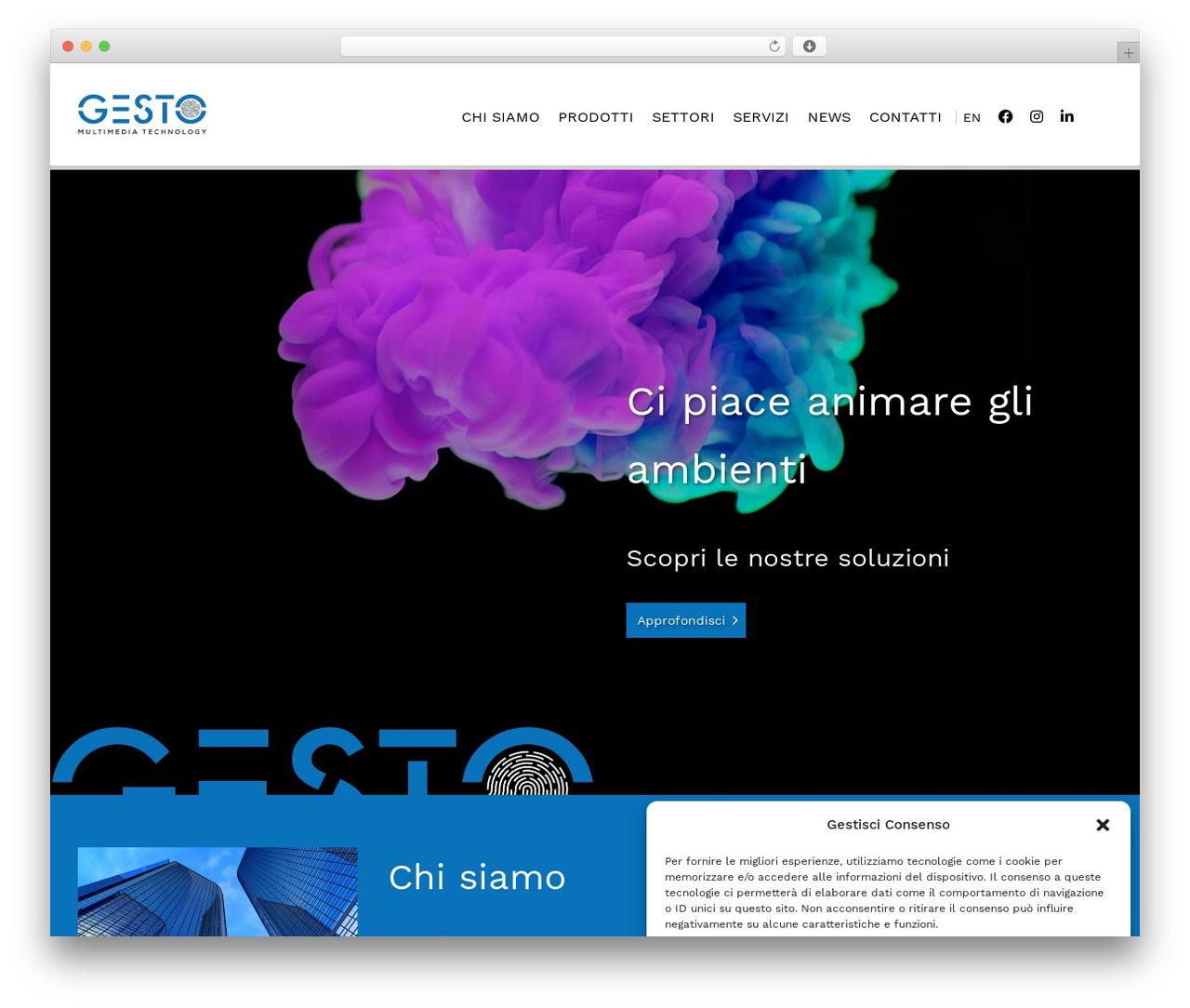Click the browser reload icon

click(774, 46)
